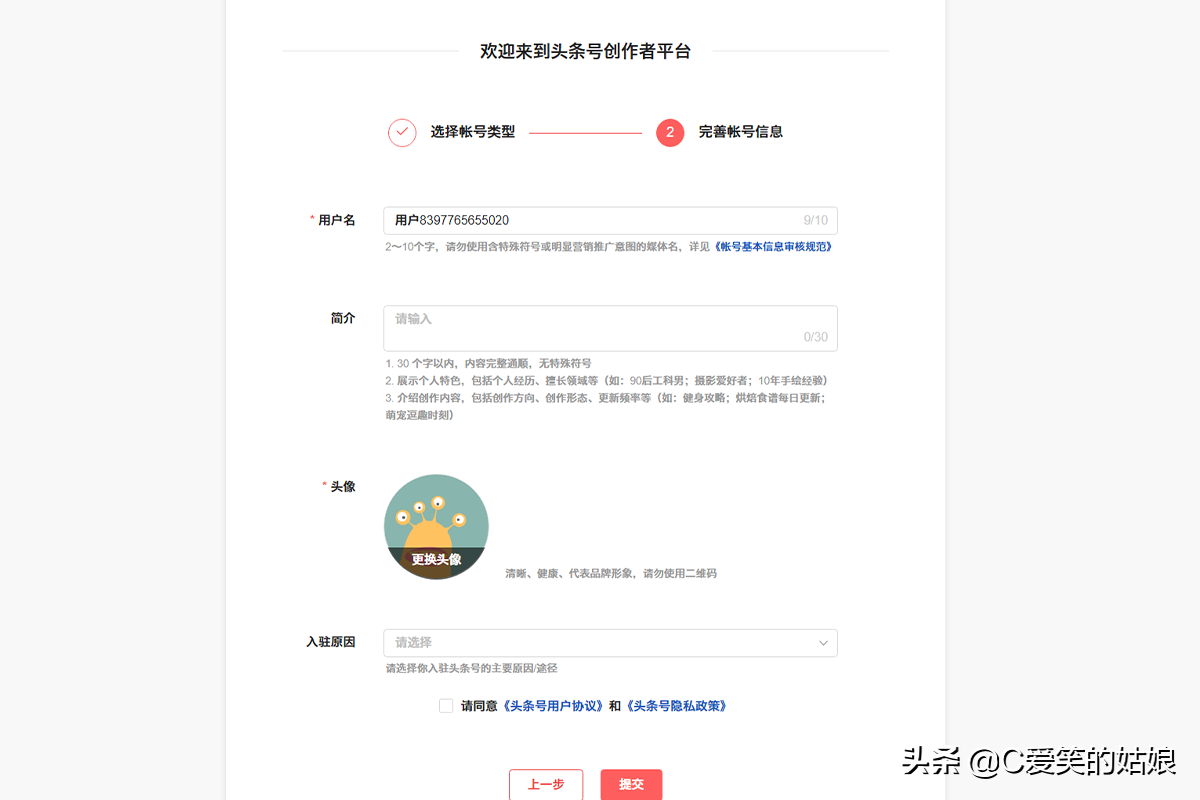Image resolution: width=1200 pixels, height=800 pixels.
Task: Click inside the 简介 description text area
Action: [x=610, y=325]
